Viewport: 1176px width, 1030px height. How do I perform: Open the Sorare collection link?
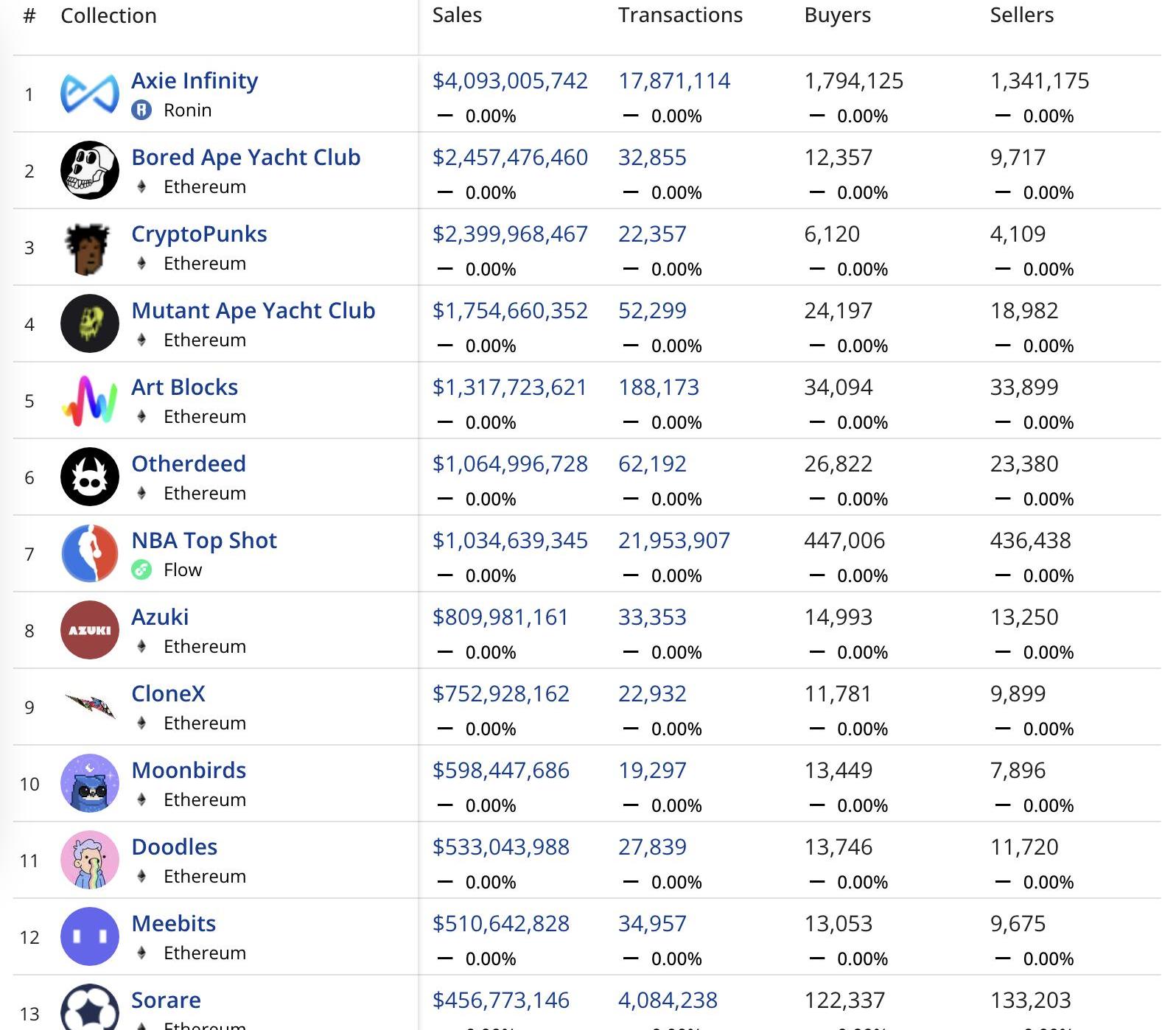point(166,1001)
